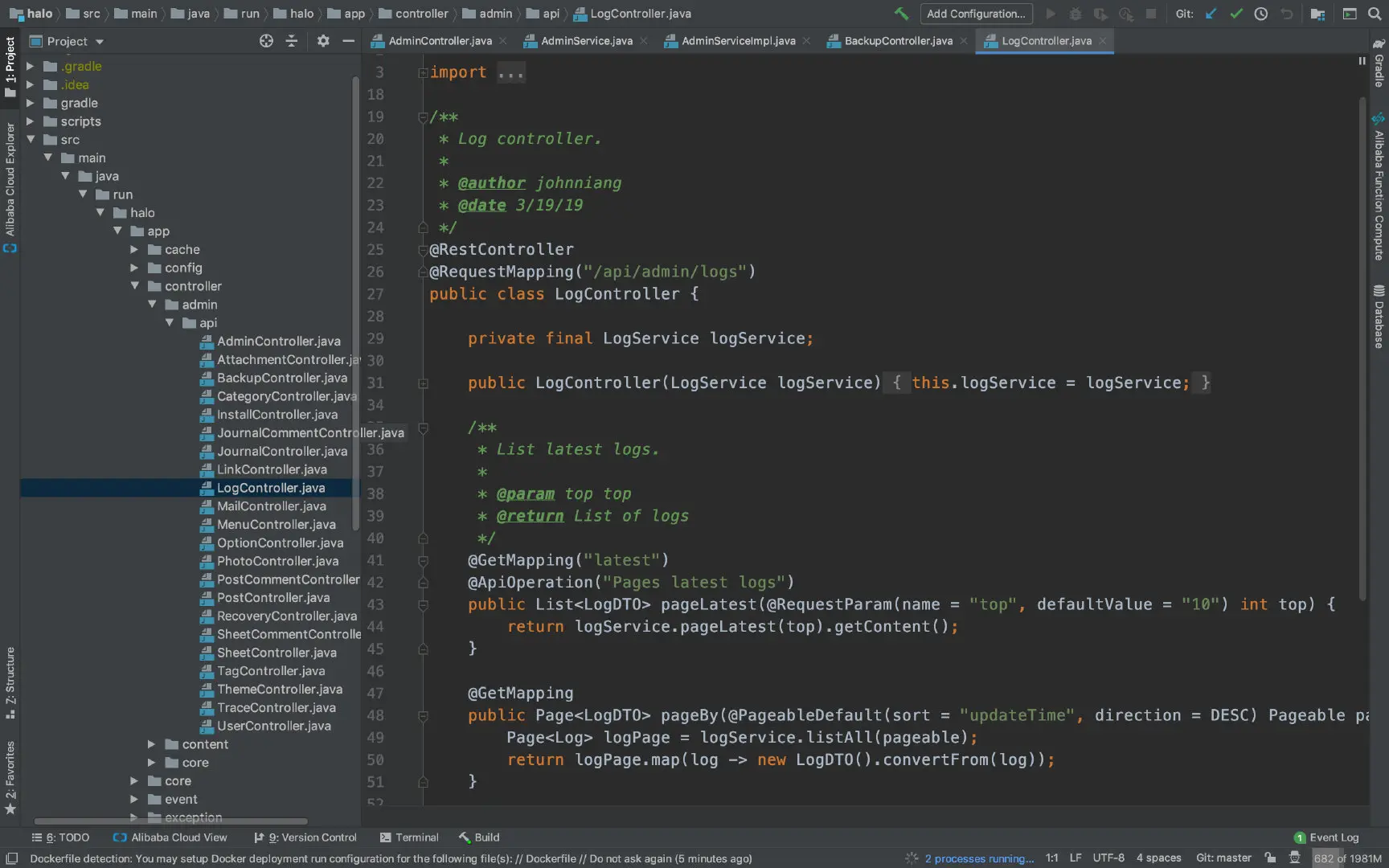This screenshot has height=868, width=1389.
Task: Collapse all in the Project tree
Action: [x=292, y=41]
